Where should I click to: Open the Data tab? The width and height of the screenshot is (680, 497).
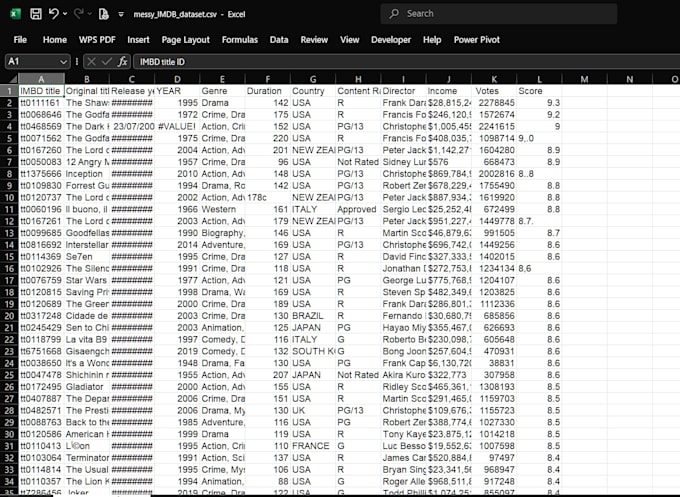point(279,40)
